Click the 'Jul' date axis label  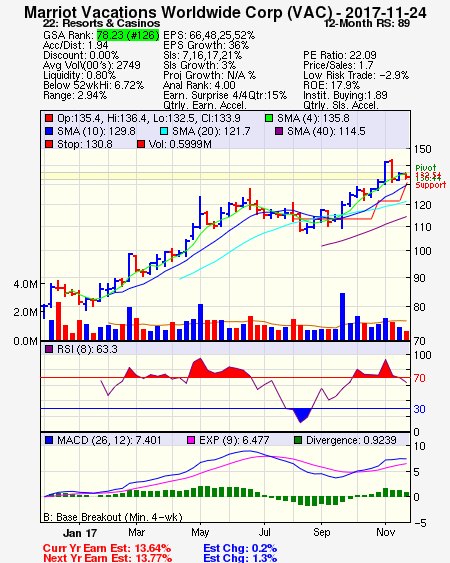(265, 532)
